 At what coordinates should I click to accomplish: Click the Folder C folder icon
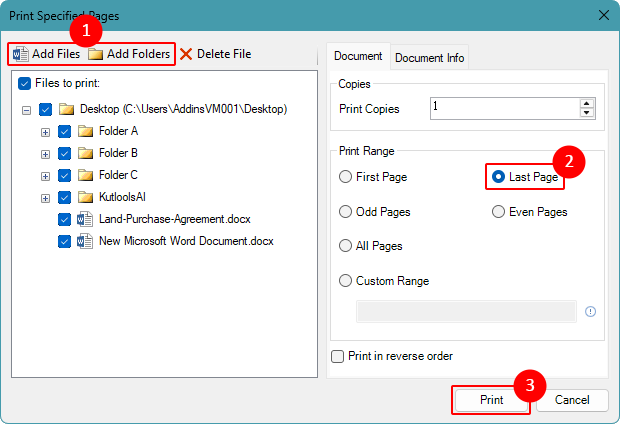tap(85, 175)
